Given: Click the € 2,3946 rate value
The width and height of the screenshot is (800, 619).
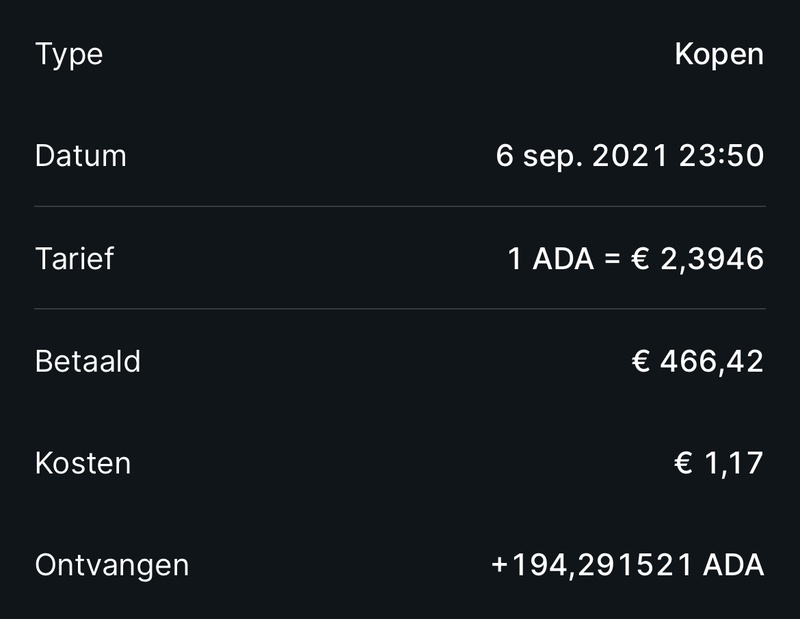Looking at the screenshot, I should tap(698, 260).
